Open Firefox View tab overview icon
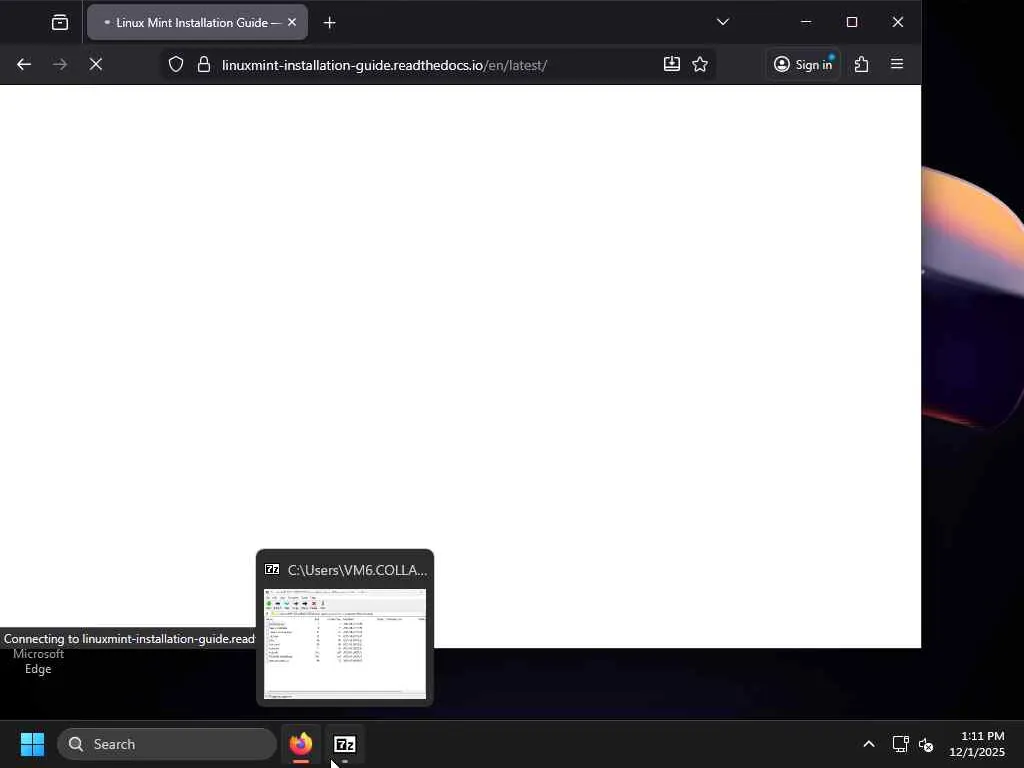The height and width of the screenshot is (768, 1024). (x=59, y=23)
